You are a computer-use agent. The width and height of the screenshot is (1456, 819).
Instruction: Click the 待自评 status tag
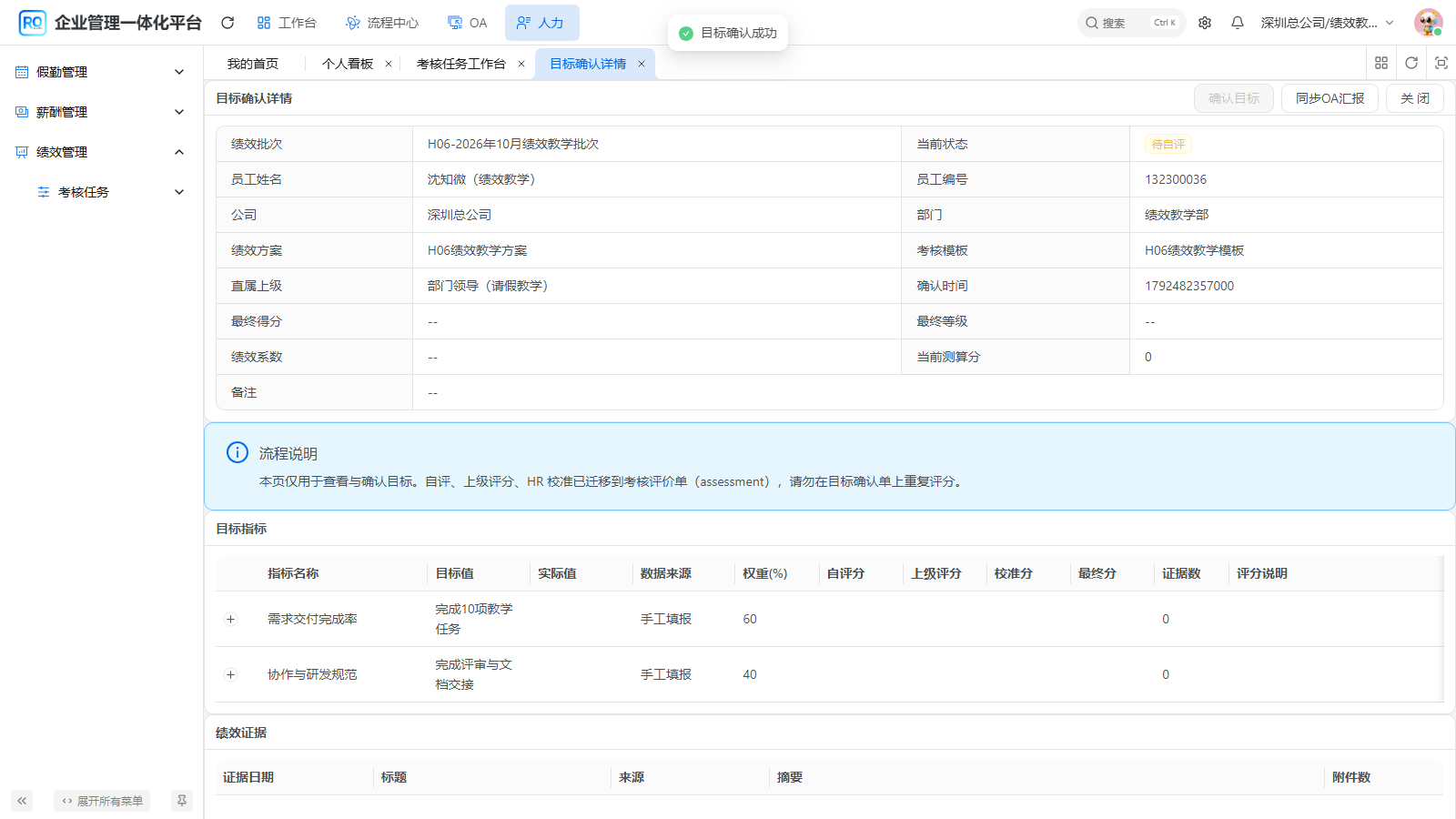(1168, 144)
